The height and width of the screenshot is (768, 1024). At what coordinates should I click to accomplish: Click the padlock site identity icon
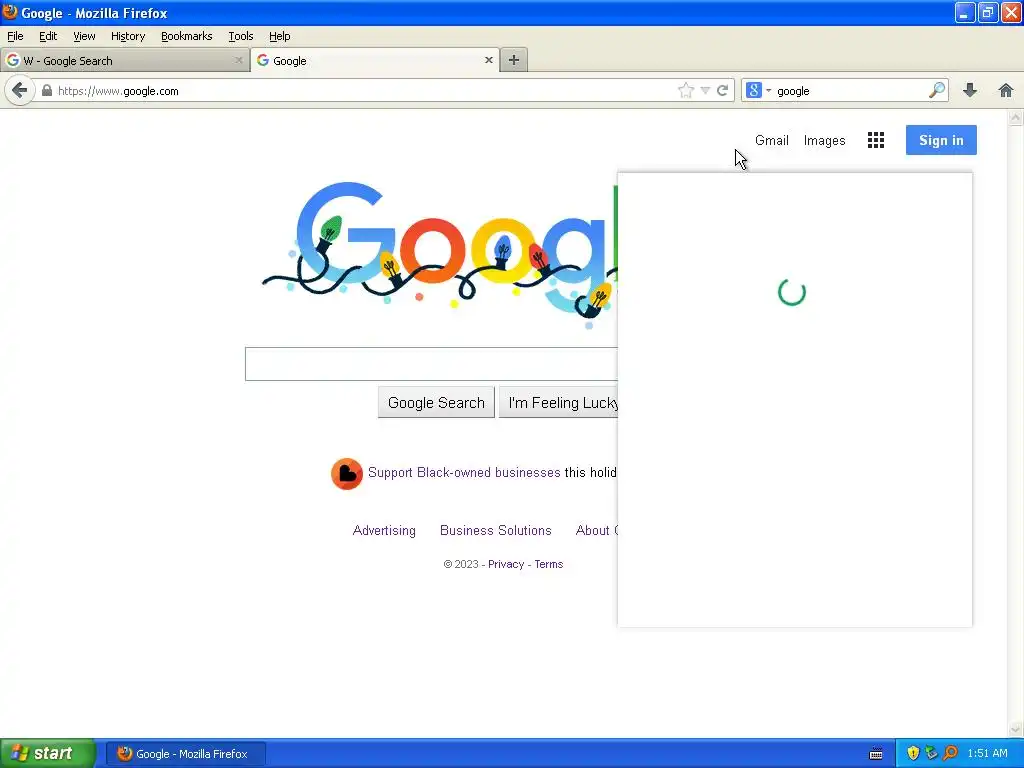(x=47, y=91)
